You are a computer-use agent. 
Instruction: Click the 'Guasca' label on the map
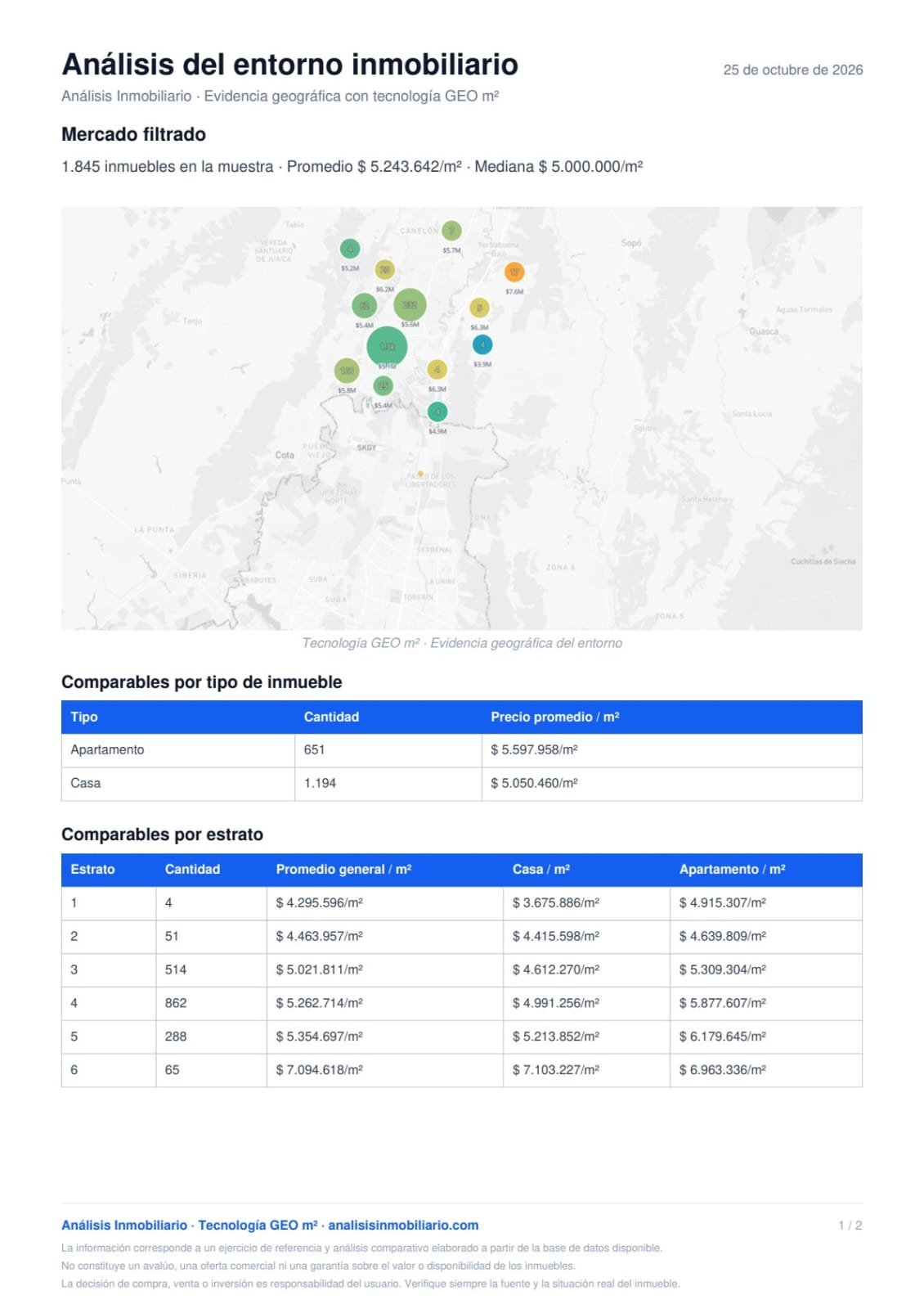coord(764,331)
